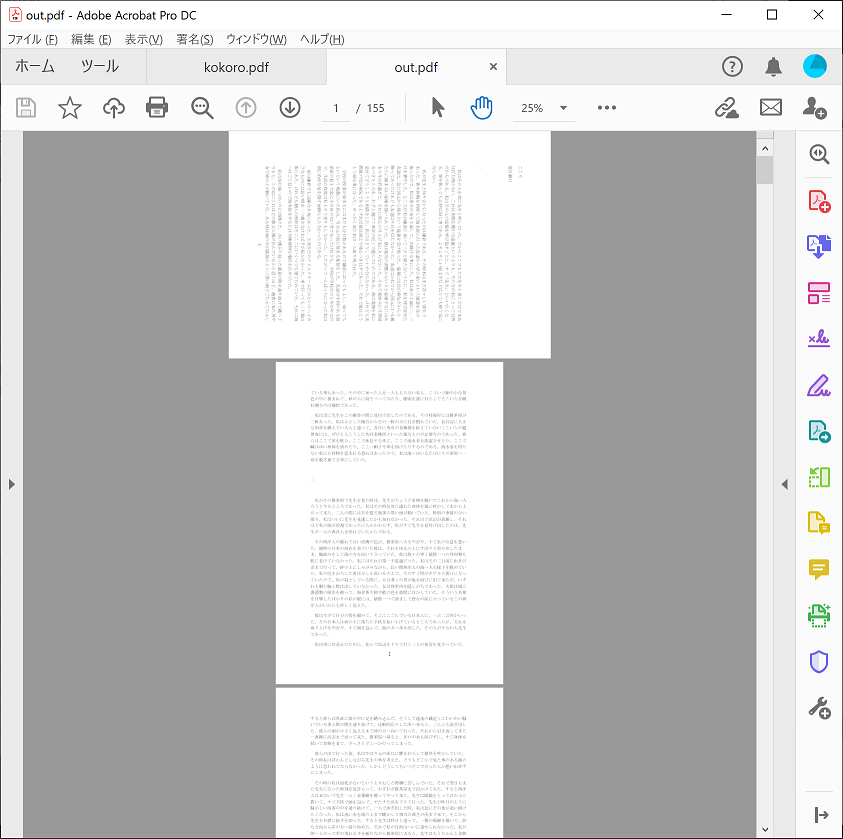Collapse the right tools pane arrow icon
The image size is (843, 839).
click(821, 815)
